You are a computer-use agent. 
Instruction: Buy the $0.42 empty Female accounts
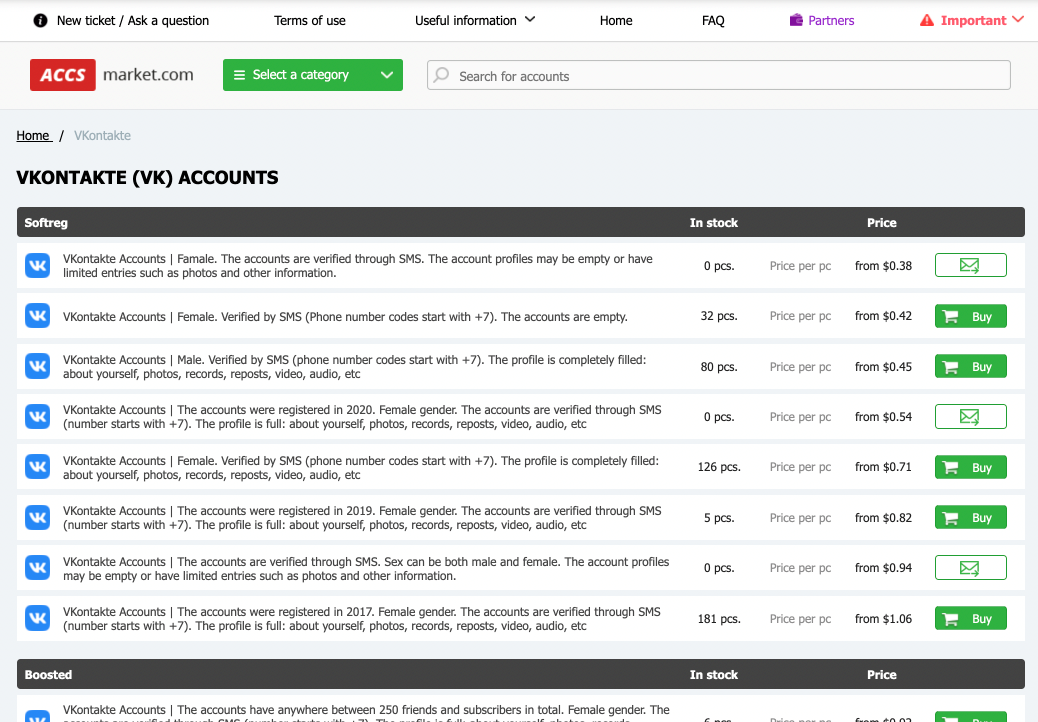click(970, 316)
